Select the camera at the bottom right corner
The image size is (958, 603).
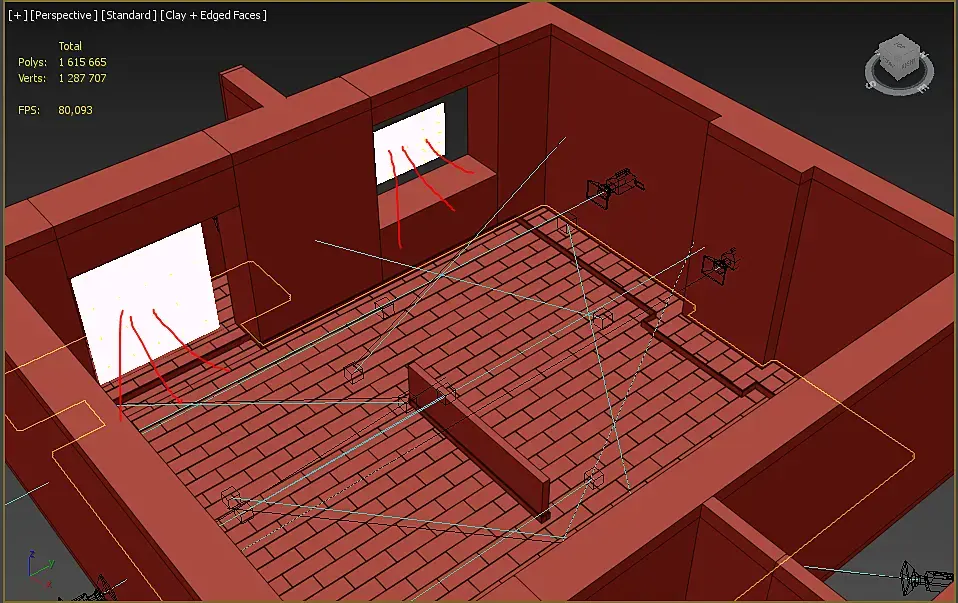(927, 579)
